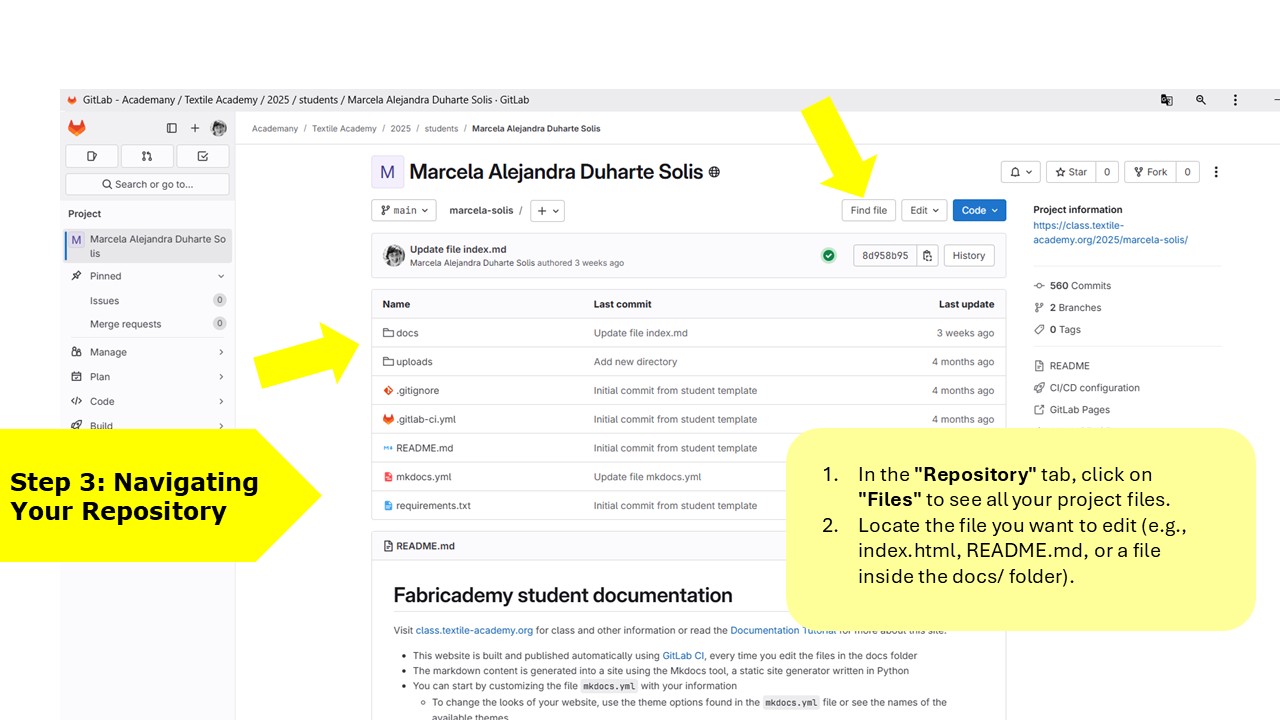The image size is (1280, 720).
Task: Click the Academany breadcrumb
Action: tap(275, 129)
